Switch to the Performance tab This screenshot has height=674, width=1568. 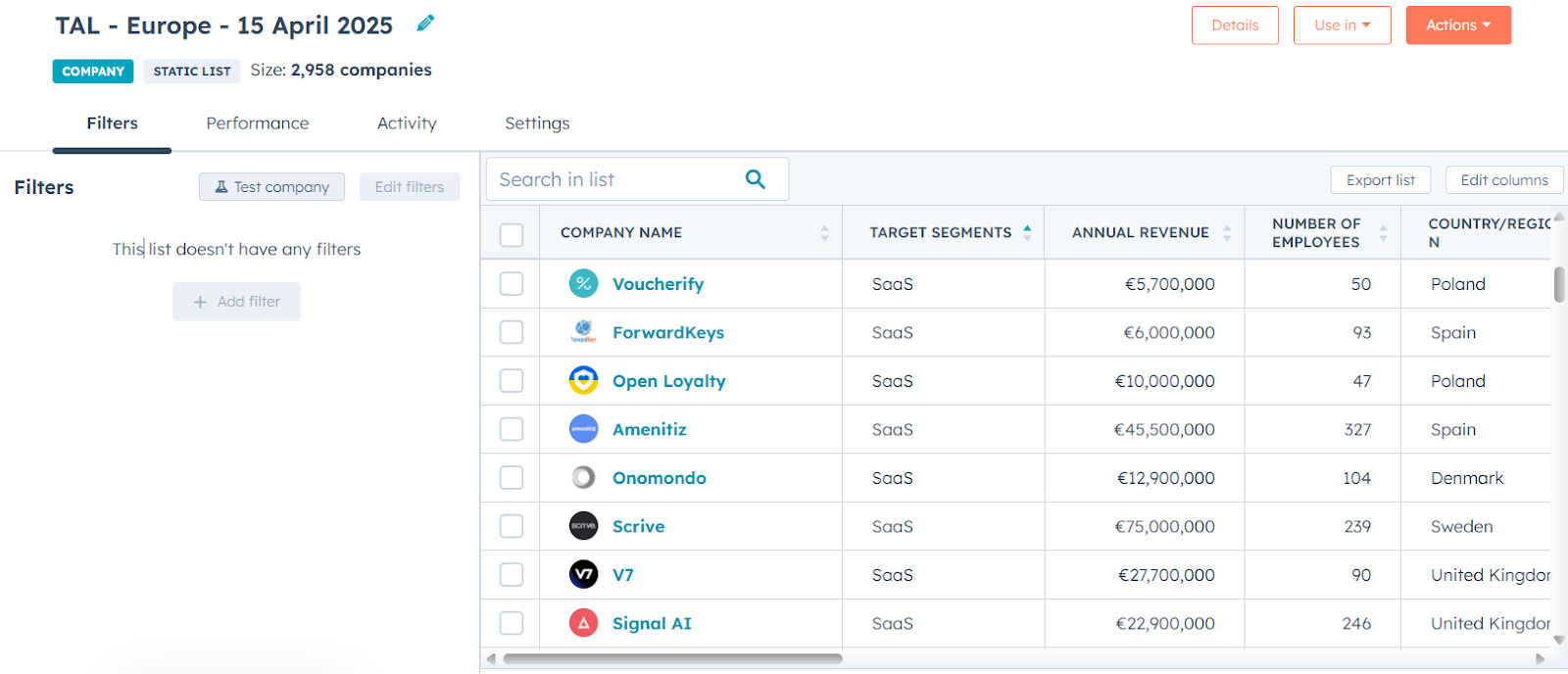pyautogui.click(x=258, y=123)
